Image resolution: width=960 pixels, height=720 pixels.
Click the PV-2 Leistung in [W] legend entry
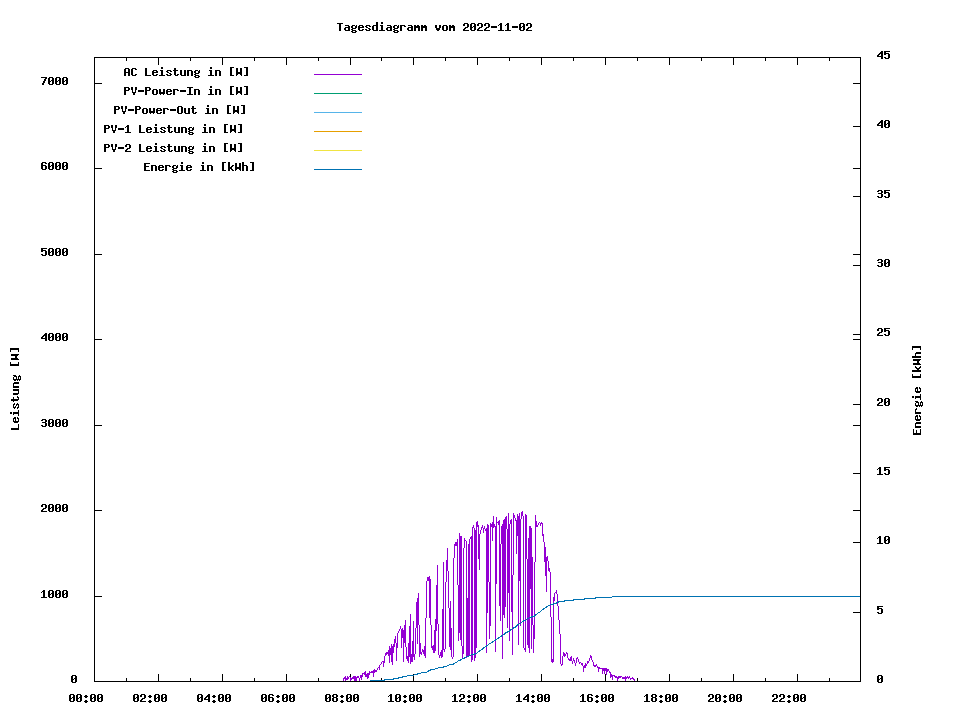173,148
